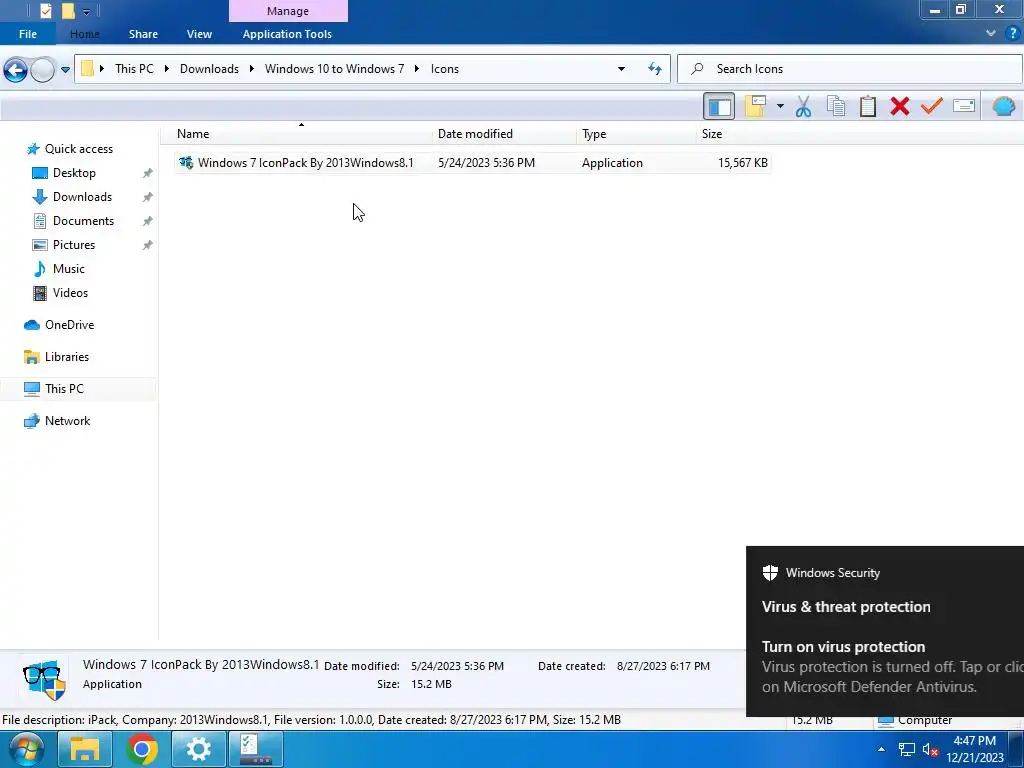The image size is (1024, 768).
Task: Open Libraries in navigation pane
Action: coord(67,357)
